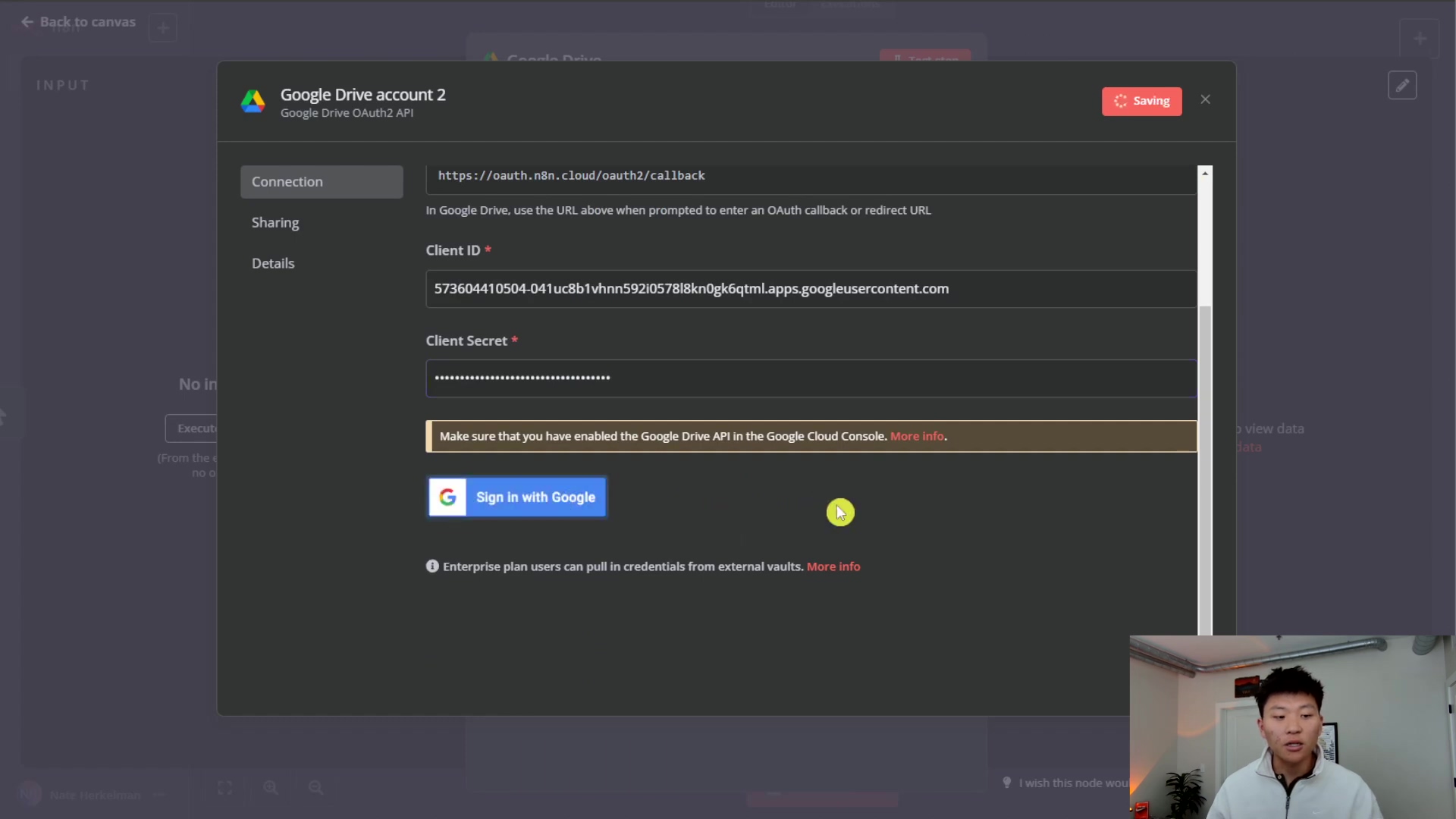
Task: Click plus icon next to Back to canvas
Action: pyautogui.click(x=163, y=28)
